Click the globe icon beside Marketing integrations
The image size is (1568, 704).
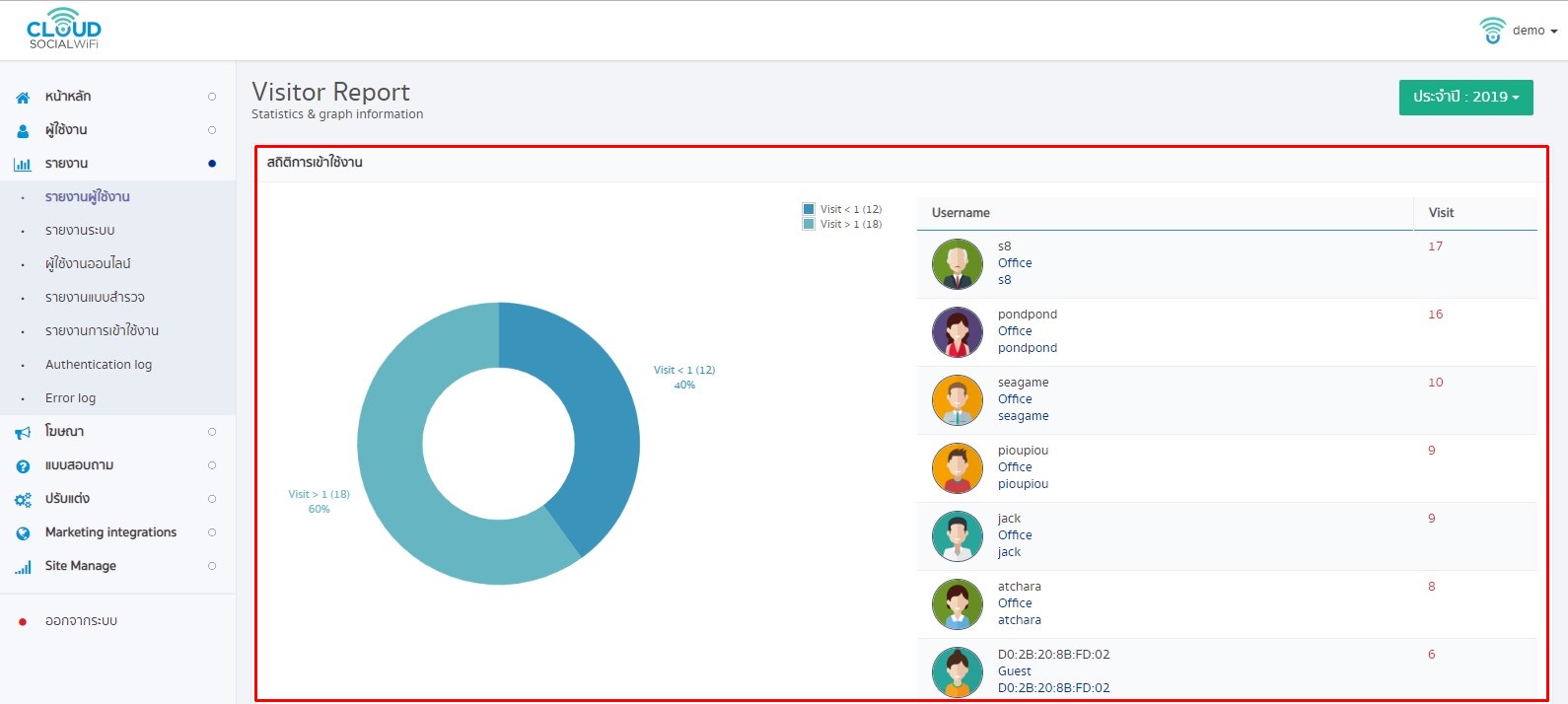(x=23, y=533)
